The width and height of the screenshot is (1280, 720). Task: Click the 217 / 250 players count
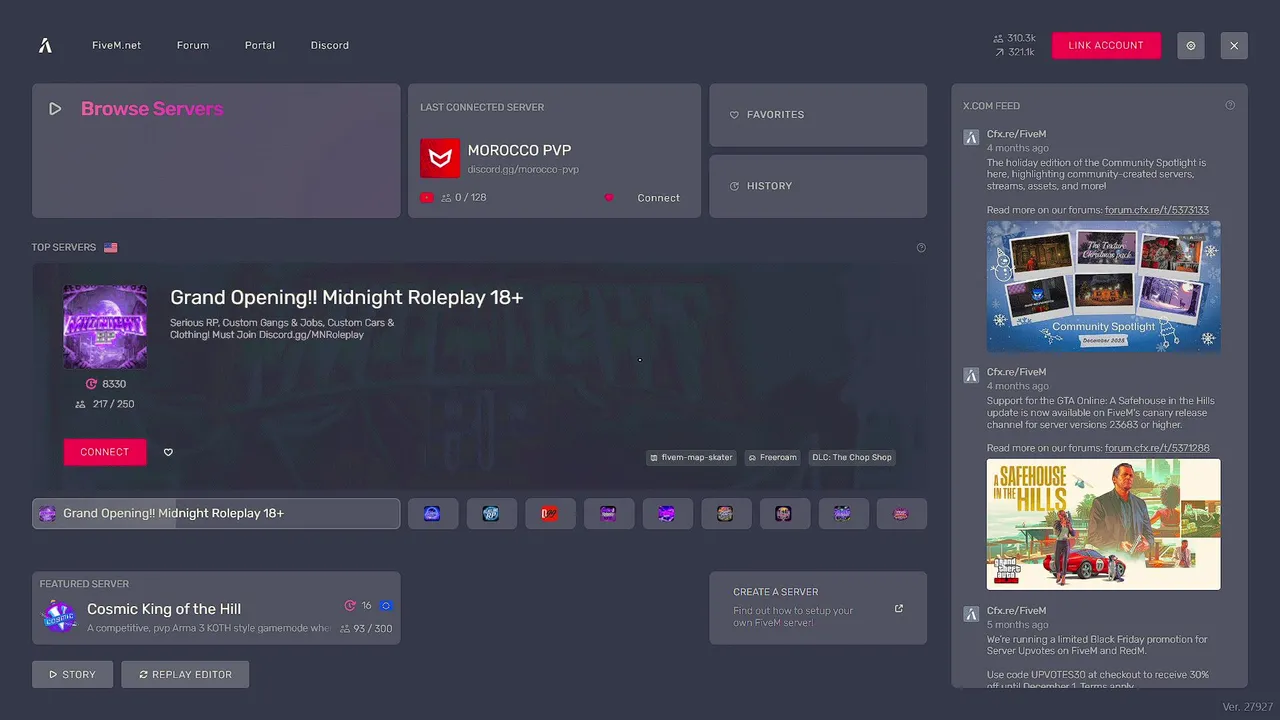coord(104,404)
